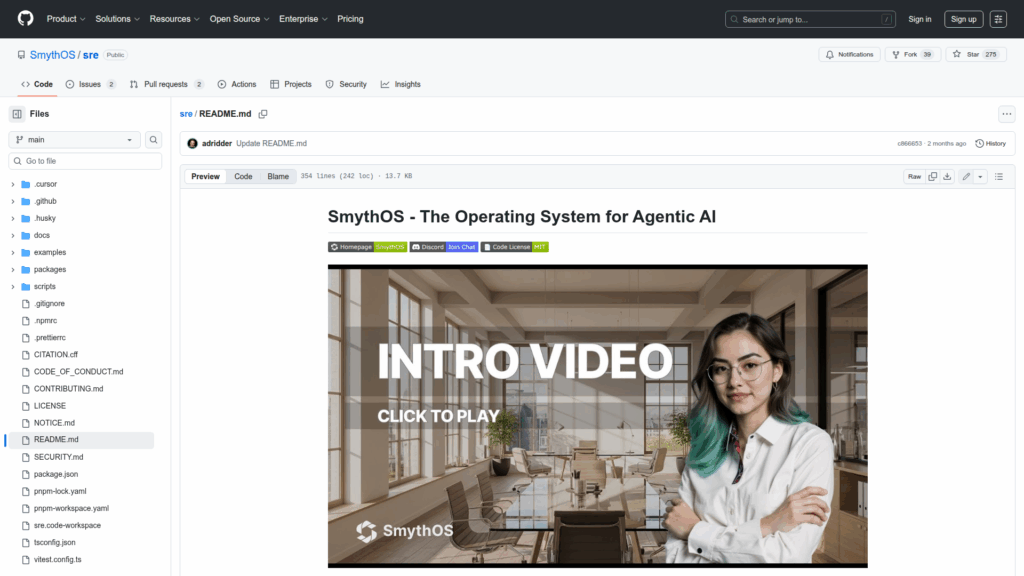Open the Enterprise menu

click(x=303, y=19)
